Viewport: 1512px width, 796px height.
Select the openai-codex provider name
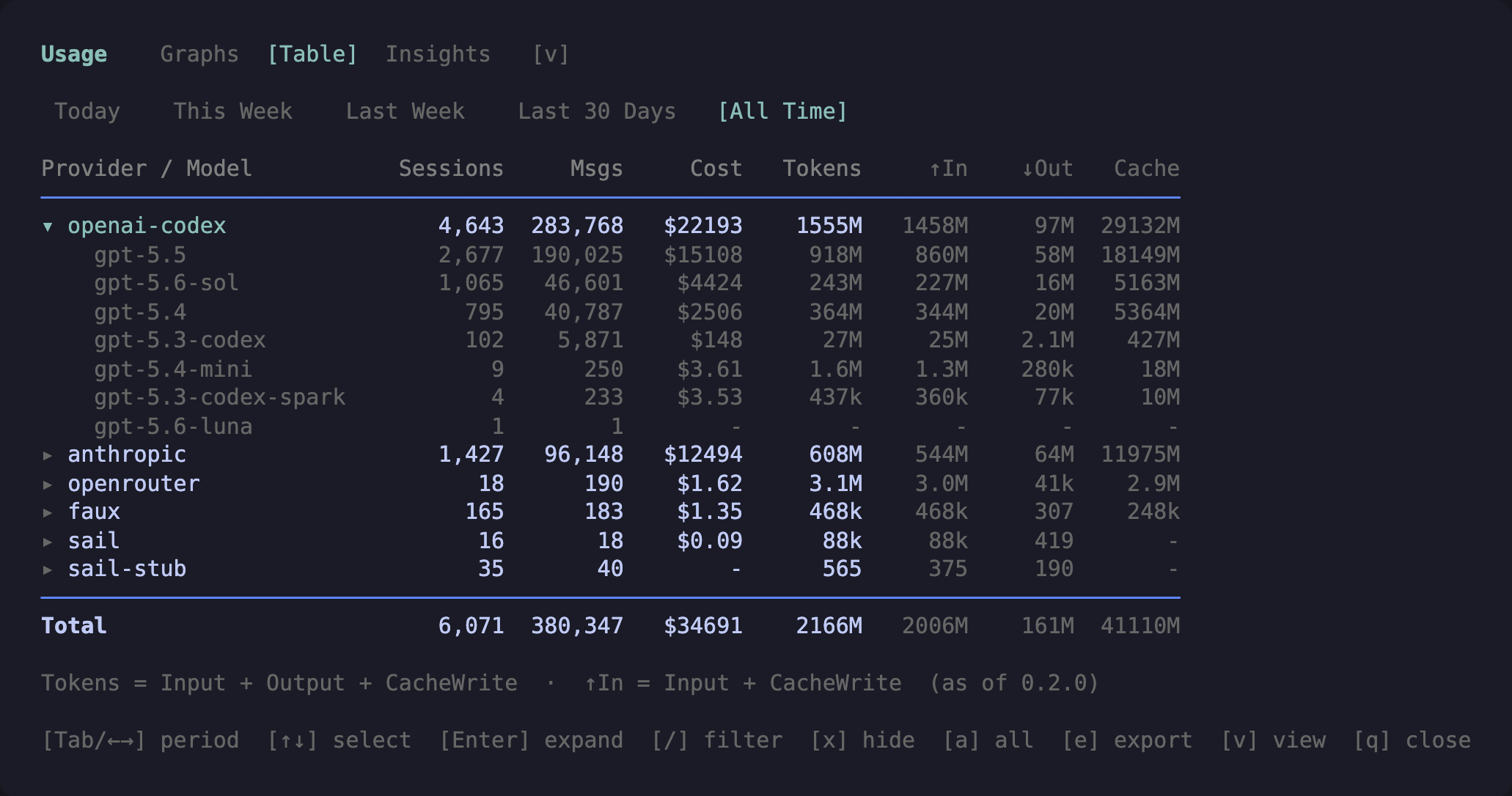[147, 226]
